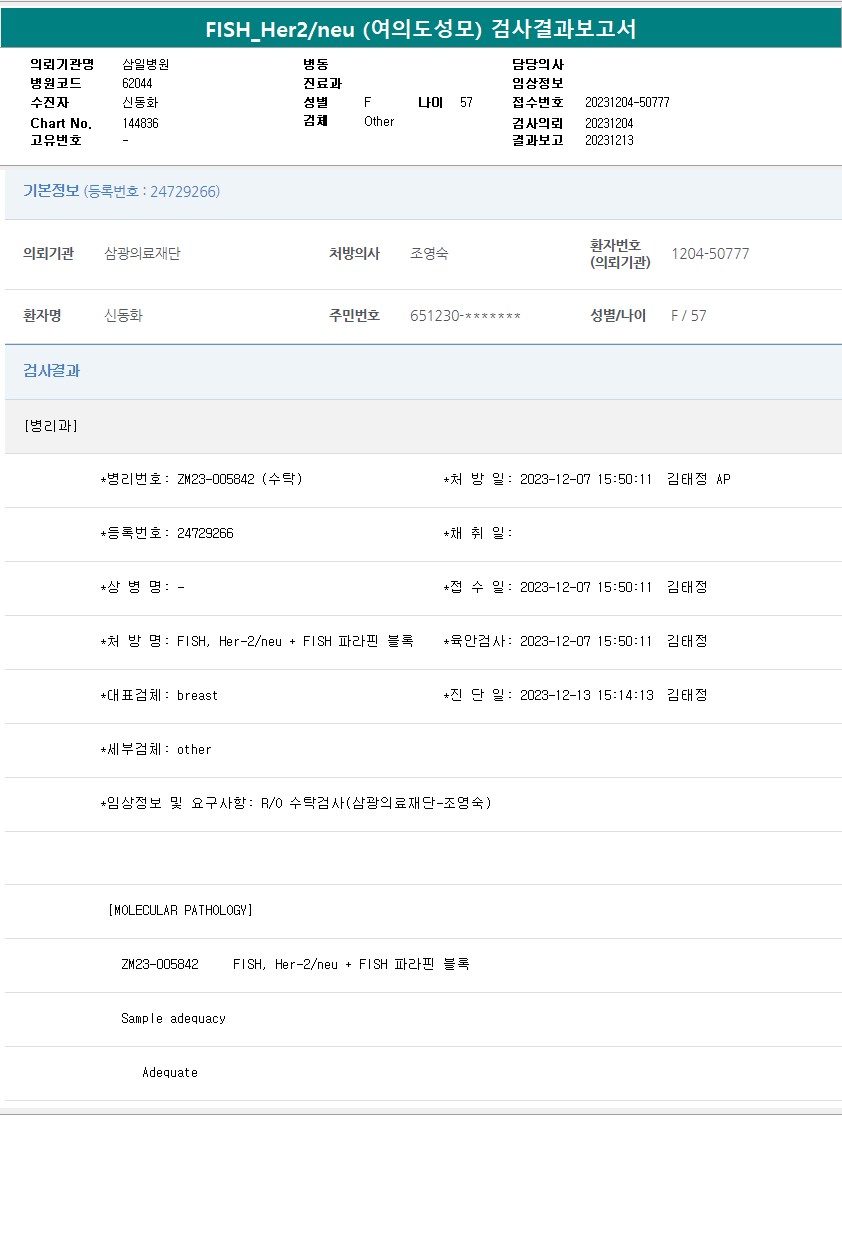The image size is (842, 1240).
Task: Select the empty 채취일 label
Action: [x=478, y=533]
